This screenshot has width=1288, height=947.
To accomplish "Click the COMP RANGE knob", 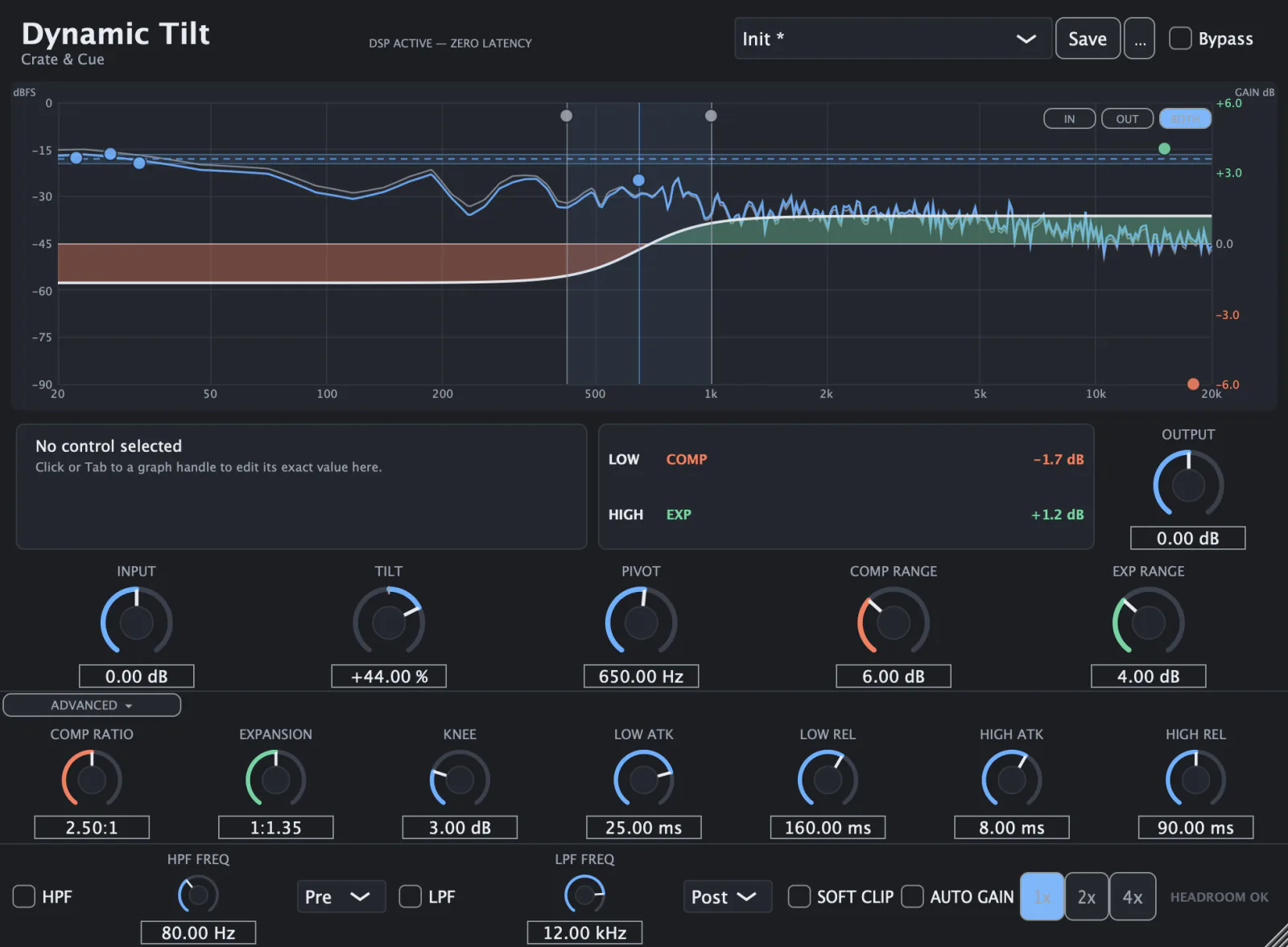I will (x=894, y=622).
